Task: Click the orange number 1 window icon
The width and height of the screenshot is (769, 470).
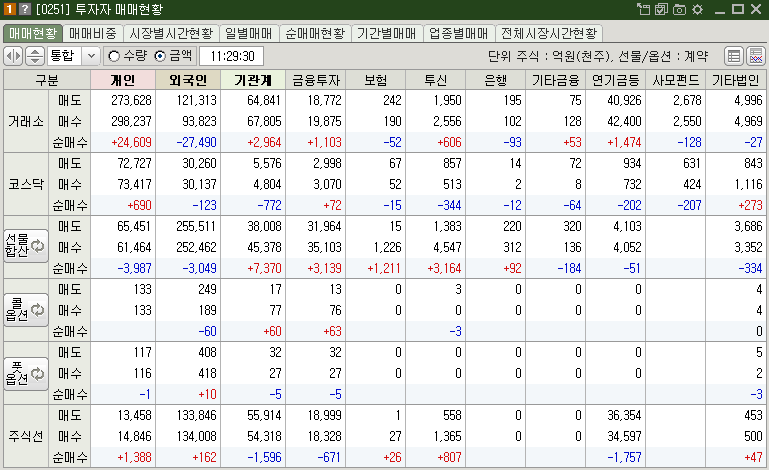Action: coord(10,9)
